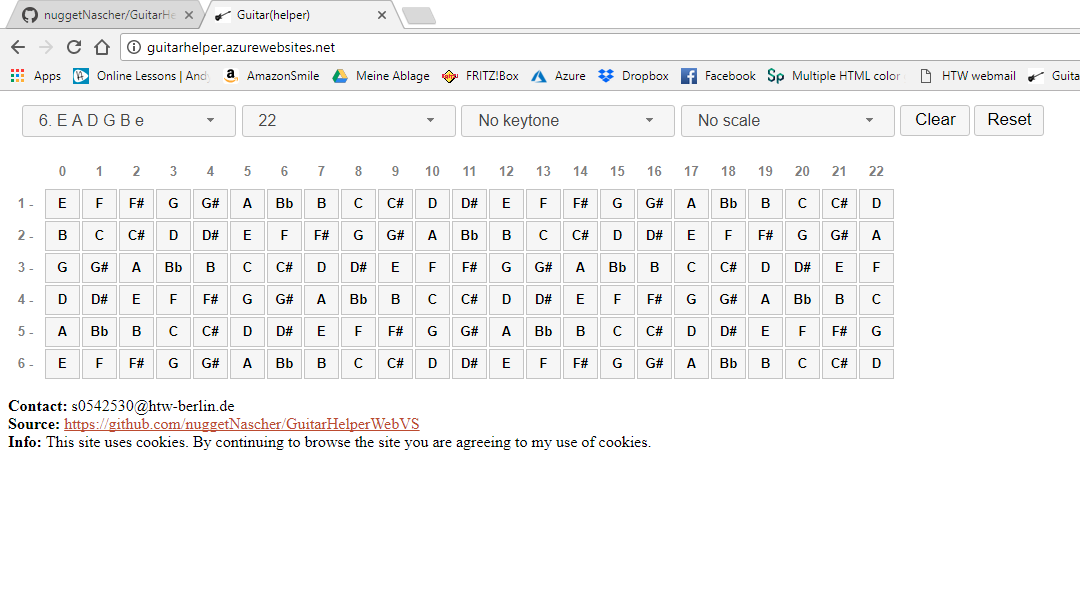
Task: Click the Reset button
Action: 1009,120
